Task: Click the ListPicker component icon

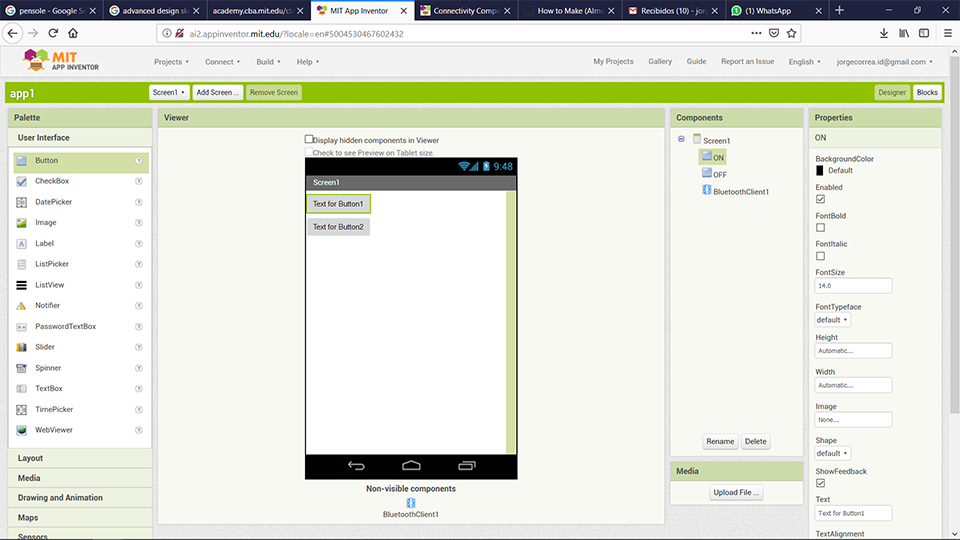Action: click(x=21, y=264)
